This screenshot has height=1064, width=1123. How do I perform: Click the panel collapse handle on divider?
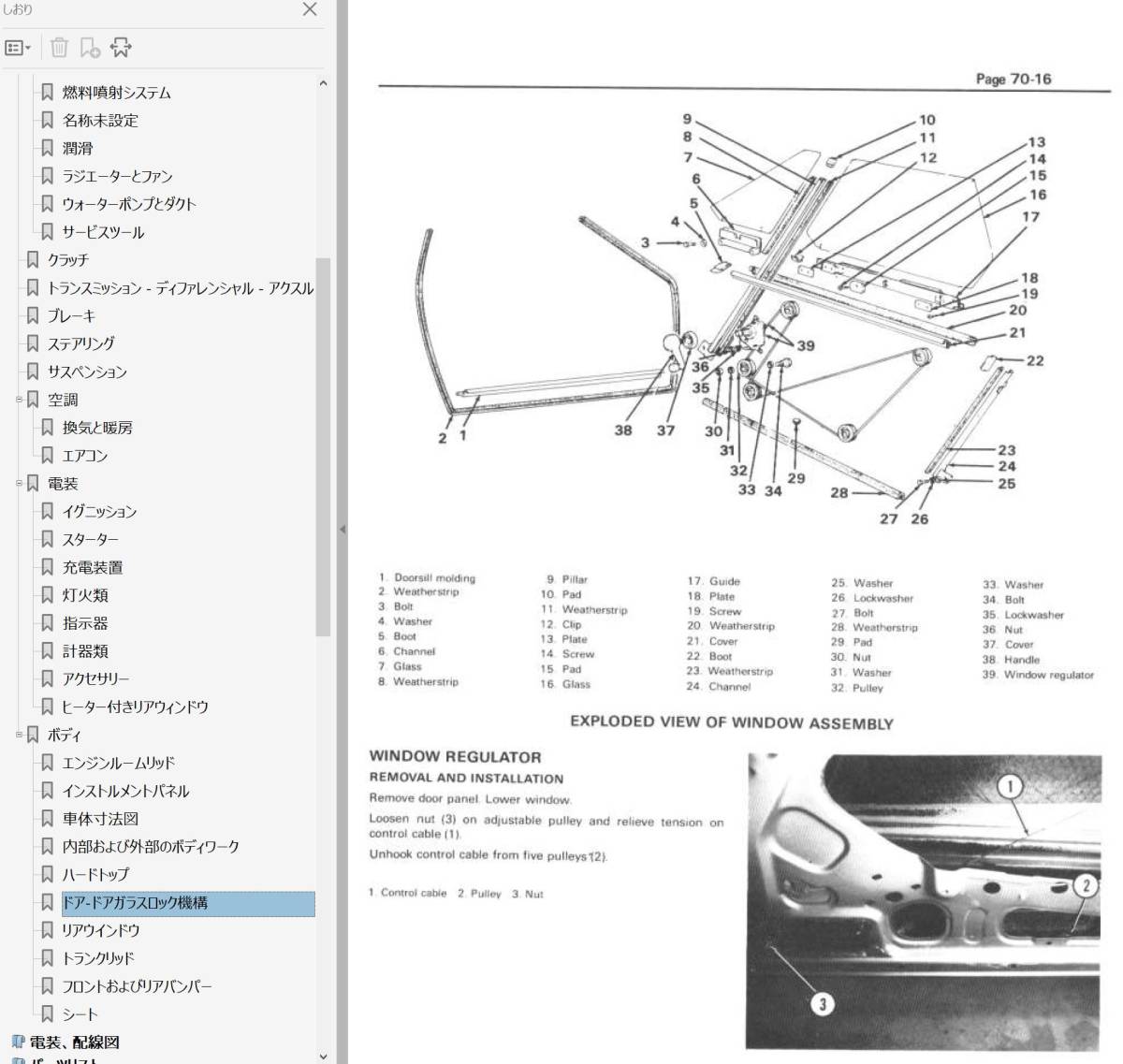point(342,530)
